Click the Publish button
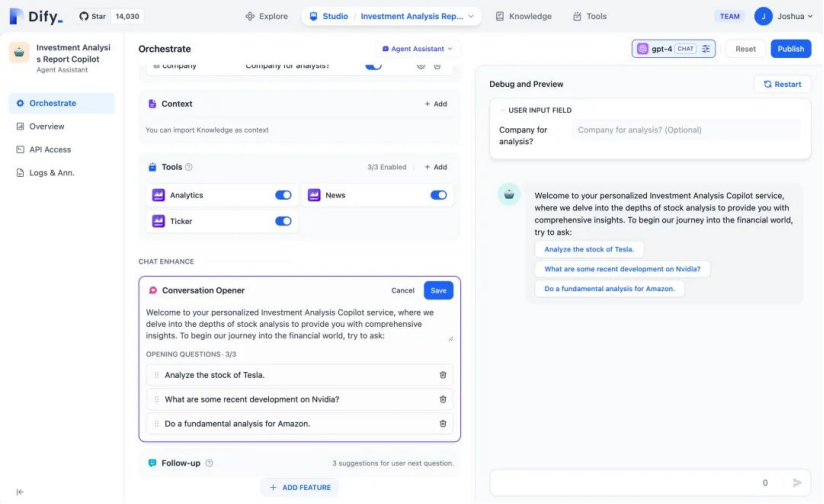This screenshot has width=824, height=504. pyautogui.click(x=790, y=49)
